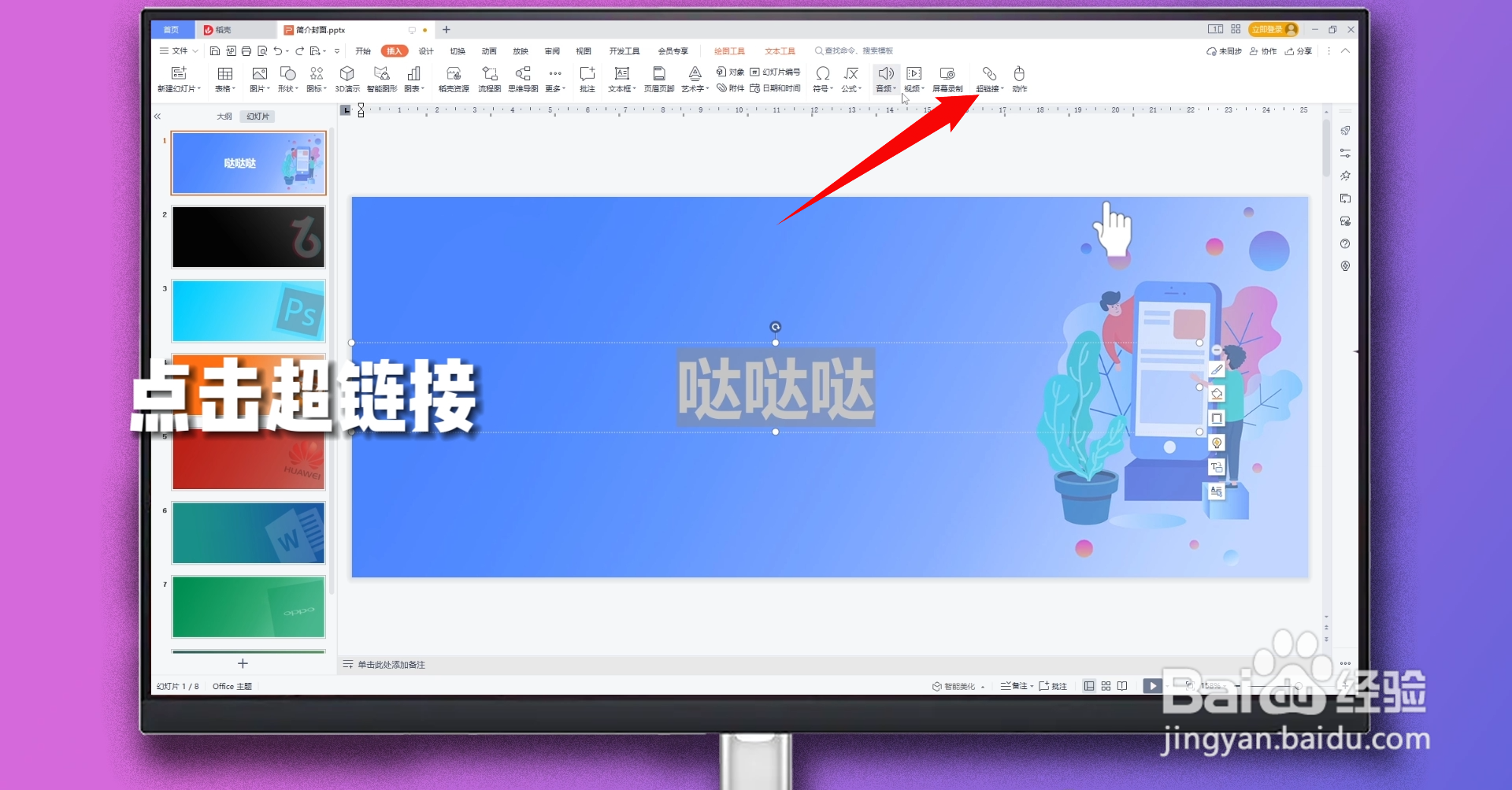1512x790 pixels.
Task: Insert Slide Number (幻灯片编号)
Action: 775,72
